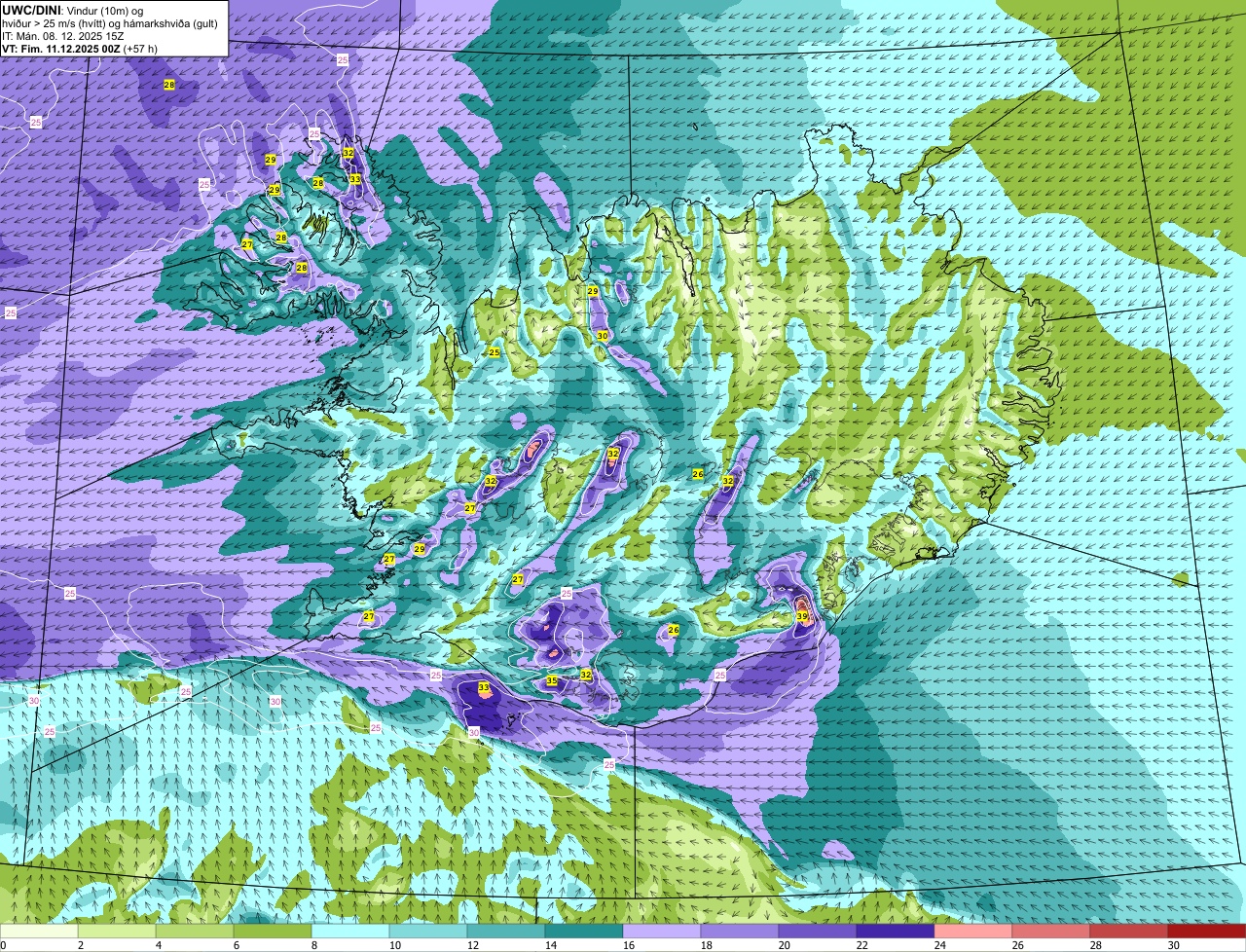The height and width of the screenshot is (952, 1246).
Task: Click 'VT: Fim. 11.12.2025 00Z' valid time
Action: tap(60, 48)
